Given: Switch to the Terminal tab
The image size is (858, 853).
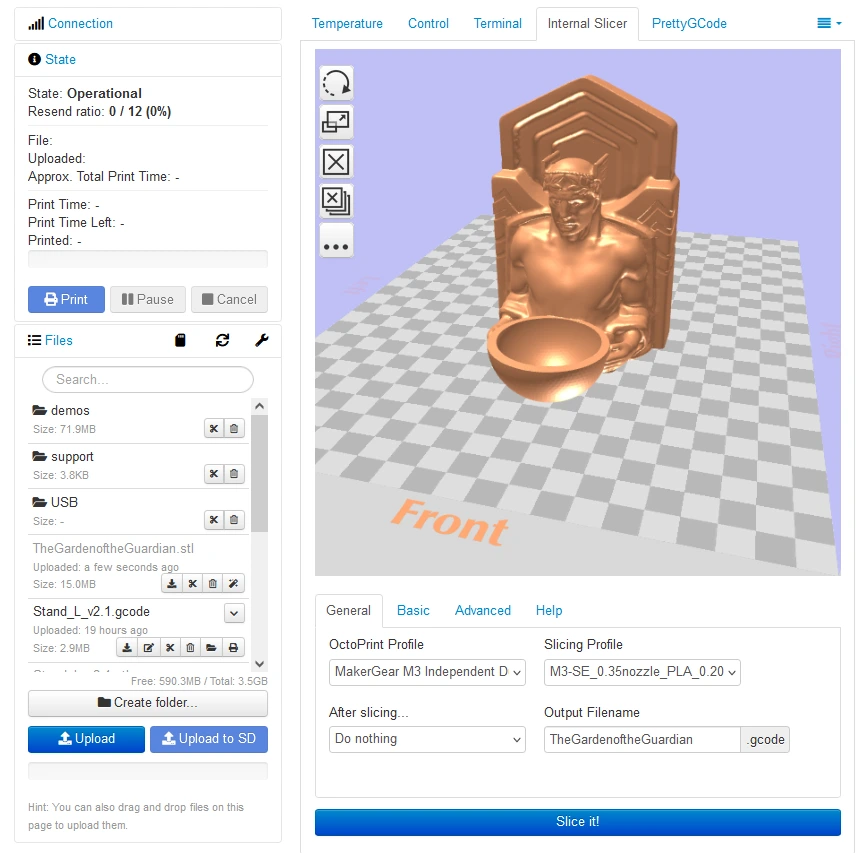Looking at the screenshot, I should click(497, 24).
